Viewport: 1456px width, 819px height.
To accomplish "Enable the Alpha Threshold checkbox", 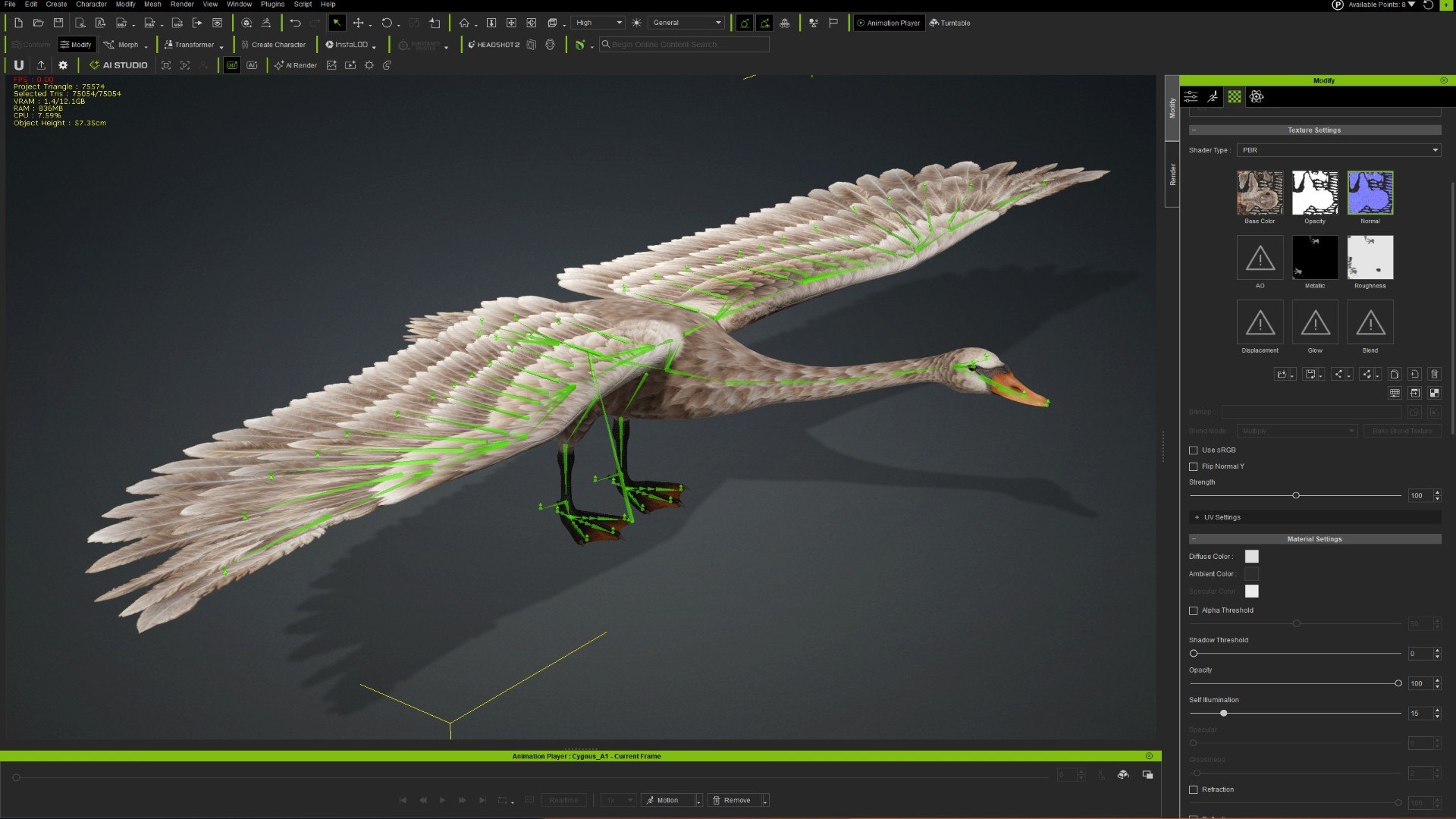I will (x=1194, y=610).
